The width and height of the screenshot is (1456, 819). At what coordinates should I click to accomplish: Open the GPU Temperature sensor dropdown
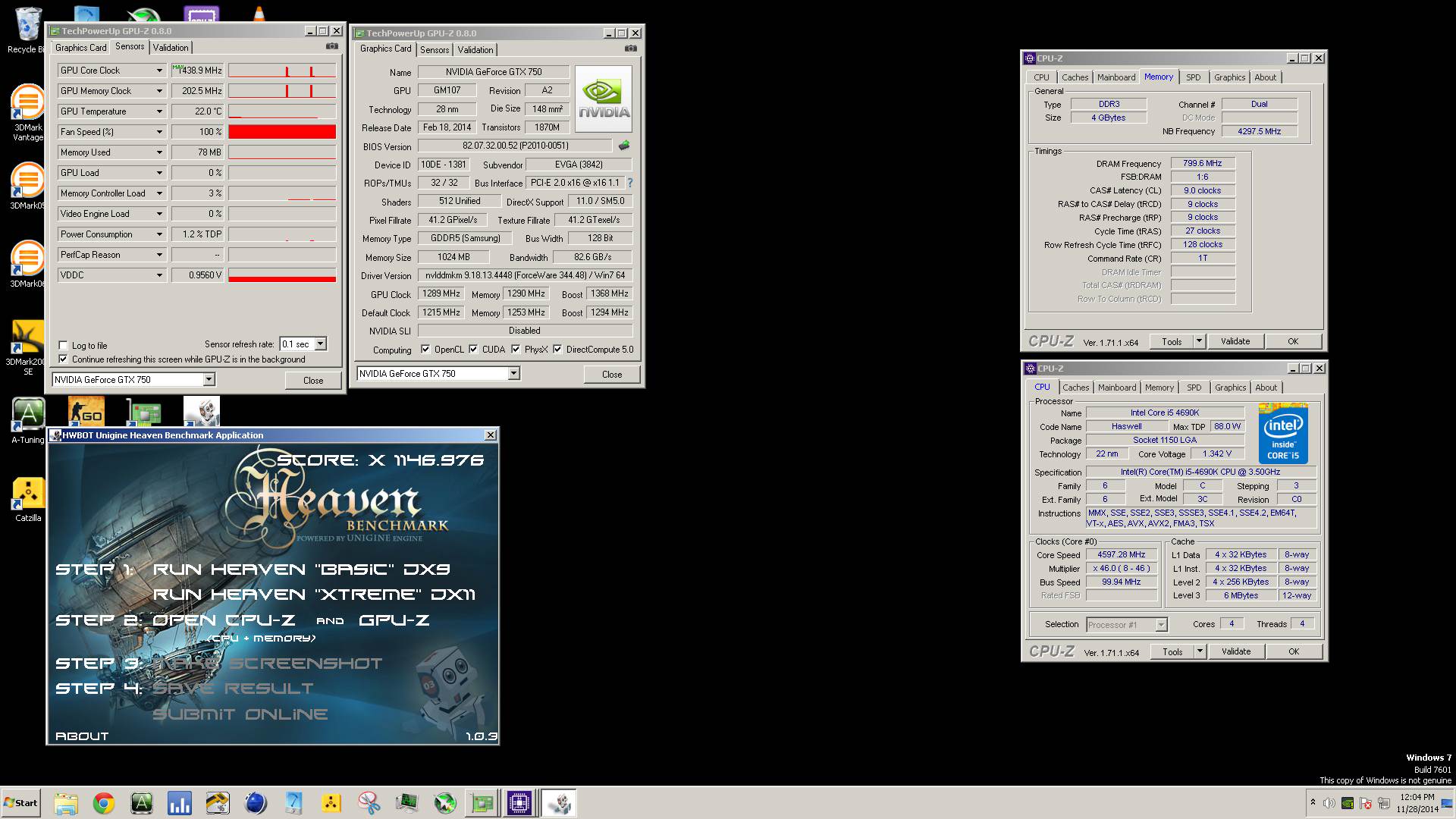coord(159,111)
